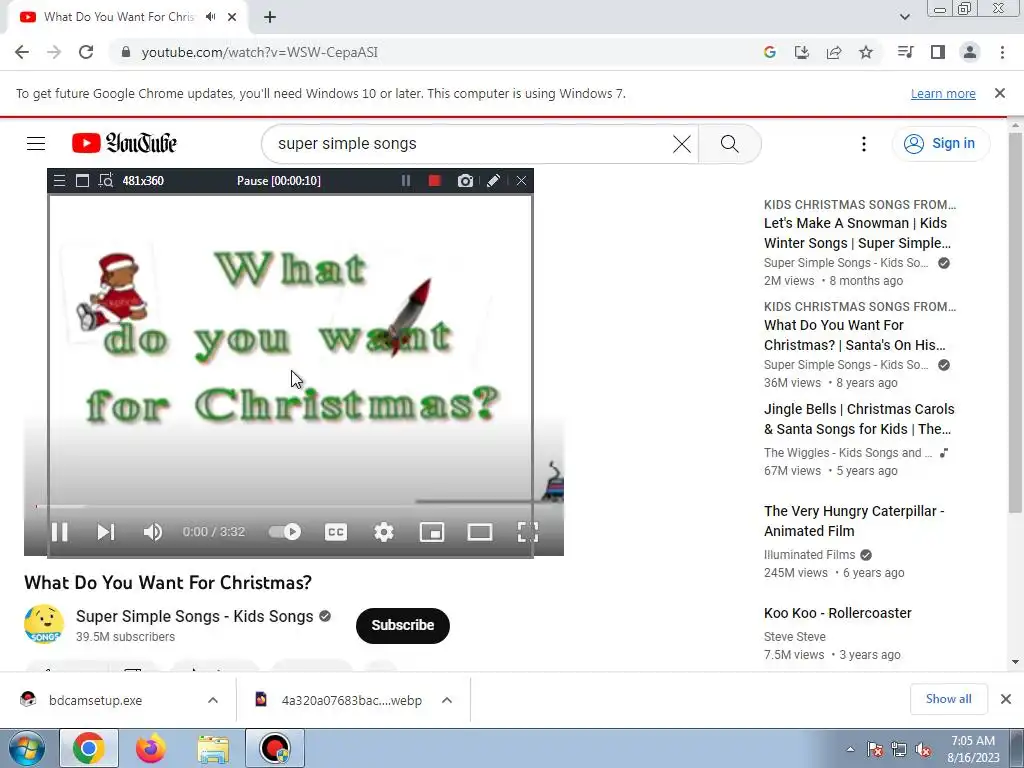Share this page icon

pos(834,52)
